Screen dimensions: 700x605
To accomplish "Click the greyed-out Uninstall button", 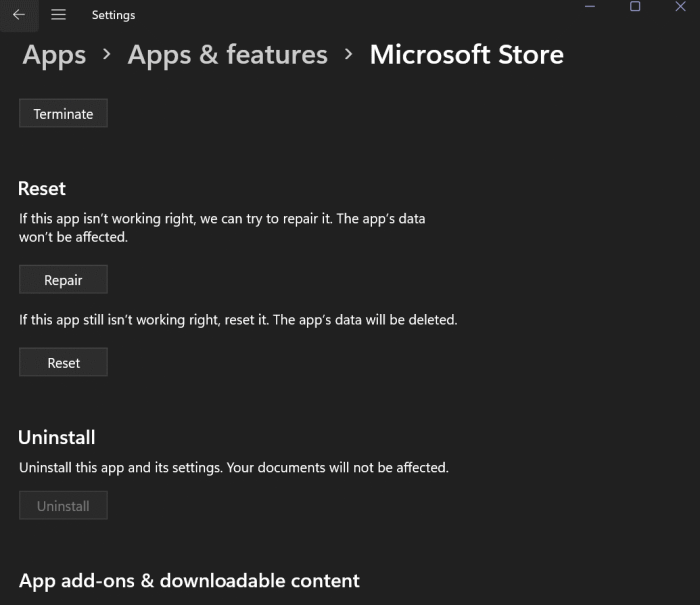I will 63,505.
